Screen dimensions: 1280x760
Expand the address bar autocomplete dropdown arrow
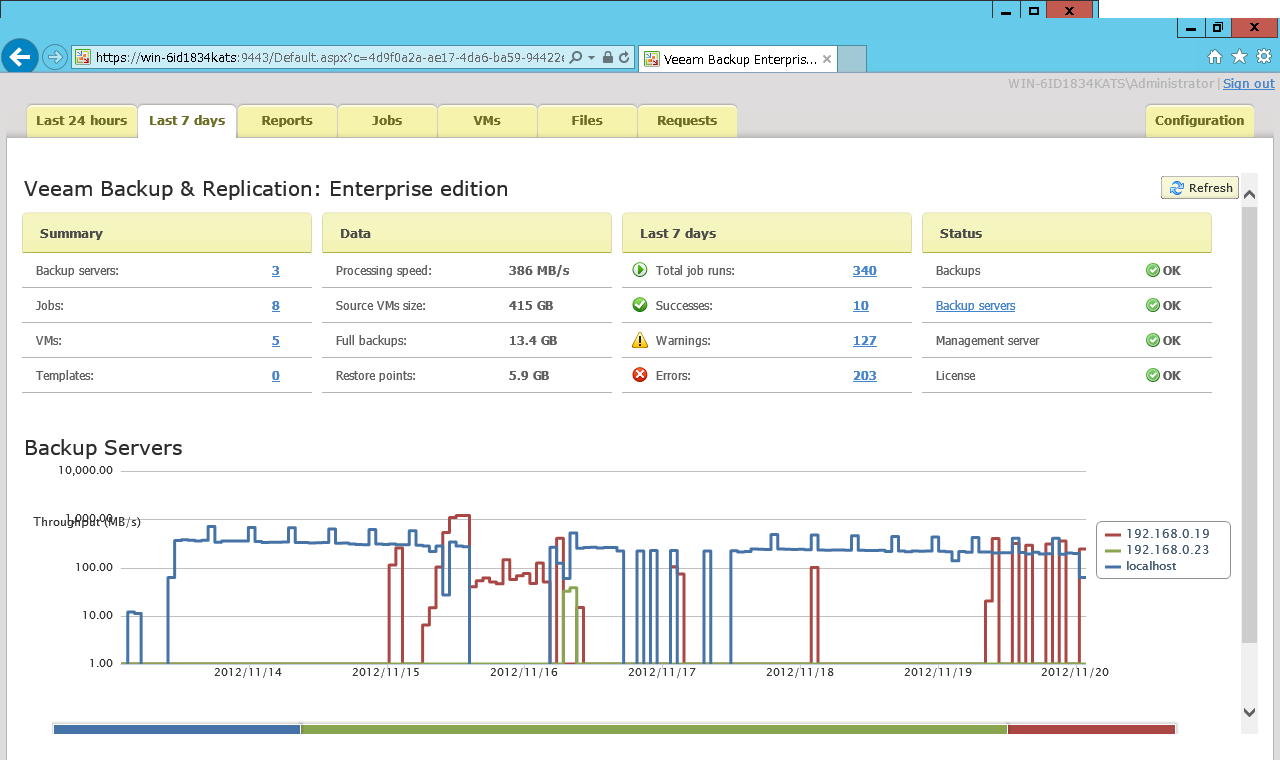(592, 58)
